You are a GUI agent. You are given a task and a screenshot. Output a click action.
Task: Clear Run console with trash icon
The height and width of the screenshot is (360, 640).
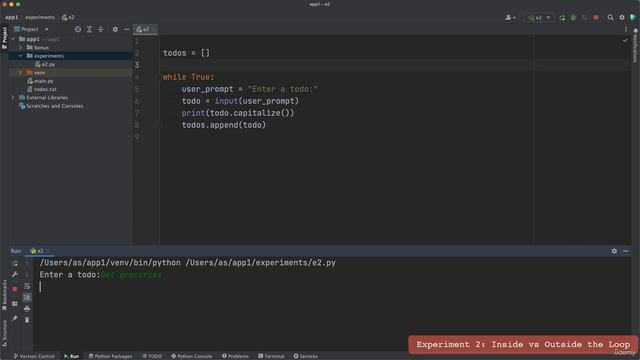[27, 320]
